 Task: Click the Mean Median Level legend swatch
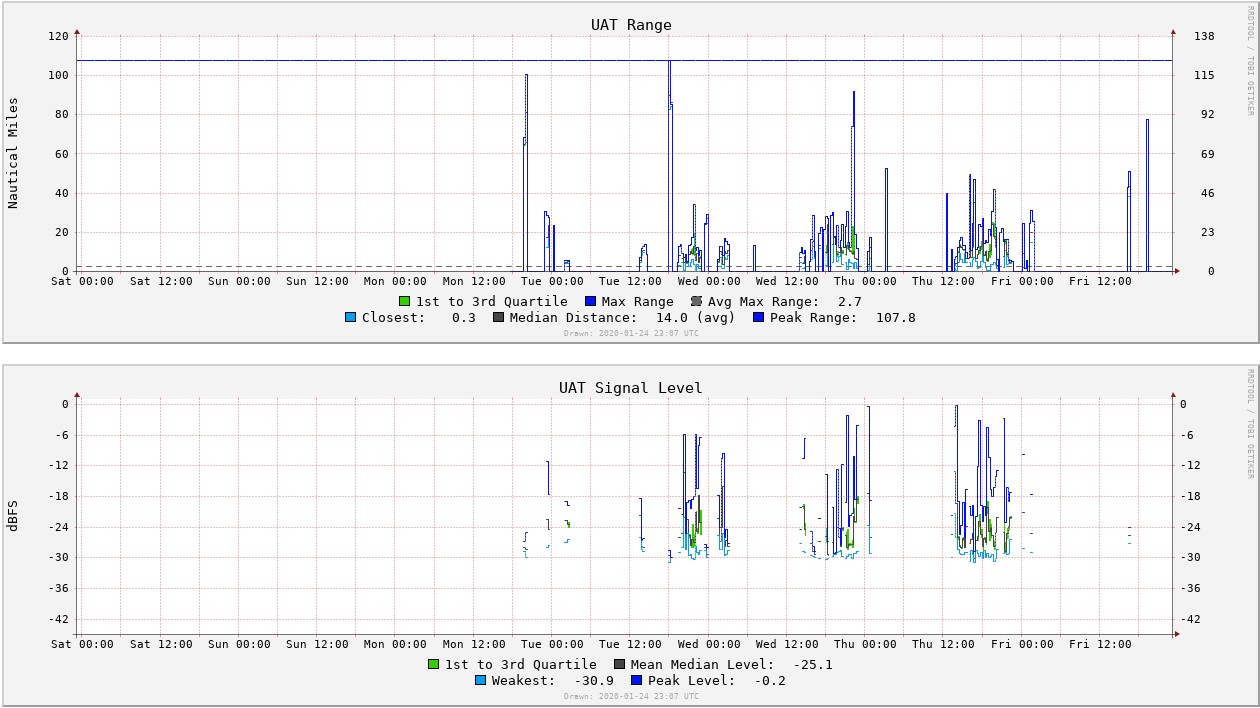(619, 664)
